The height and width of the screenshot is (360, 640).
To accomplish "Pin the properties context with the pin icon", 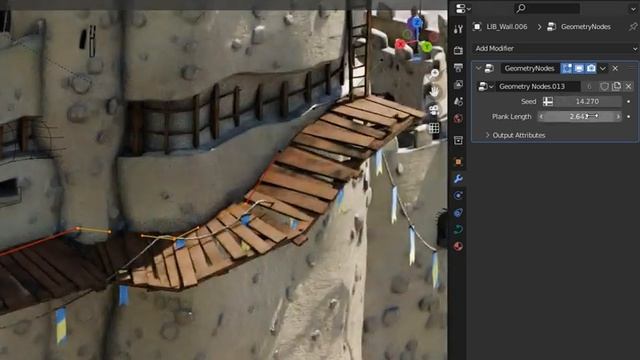I will click(x=633, y=27).
